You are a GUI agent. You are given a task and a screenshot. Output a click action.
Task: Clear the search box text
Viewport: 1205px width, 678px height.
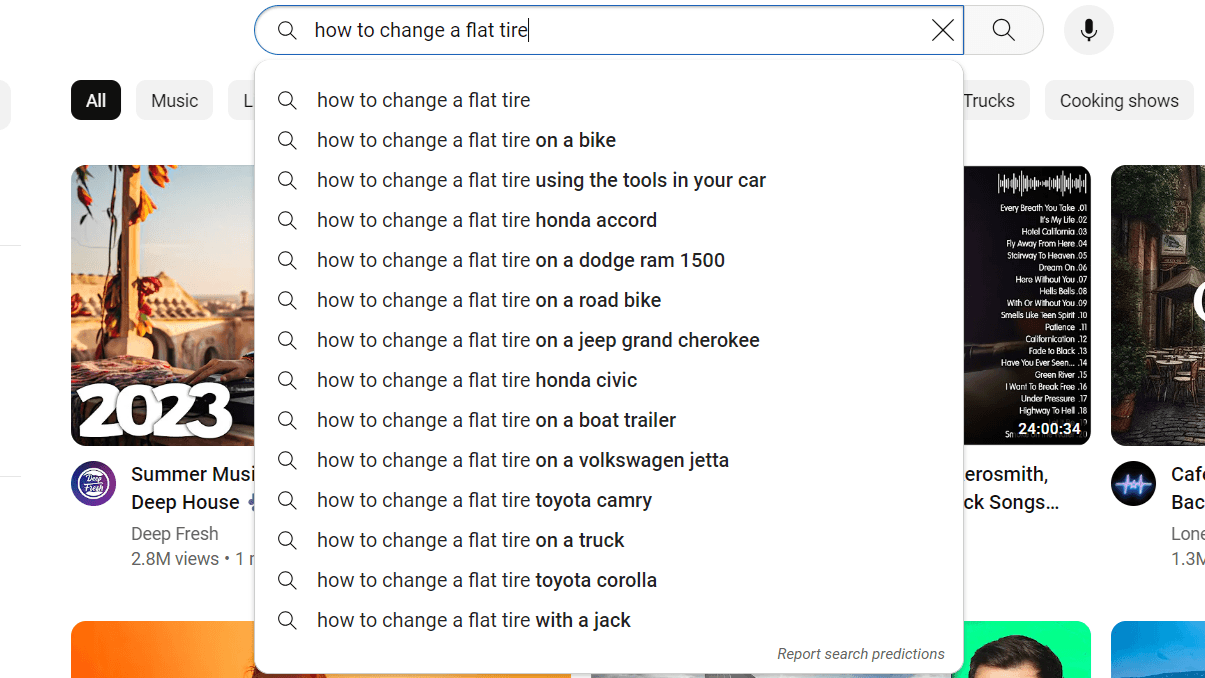[942, 30]
